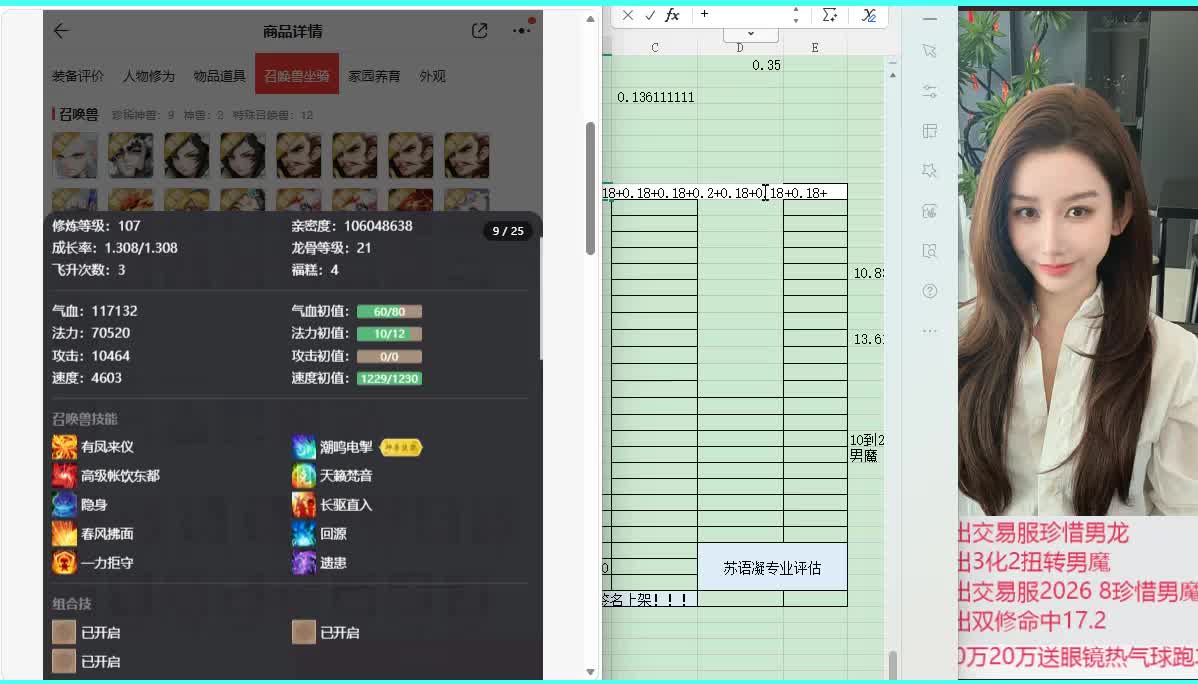
Task: Click the yellow badge beside 潮鸣电掣
Action: [x=401, y=447]
